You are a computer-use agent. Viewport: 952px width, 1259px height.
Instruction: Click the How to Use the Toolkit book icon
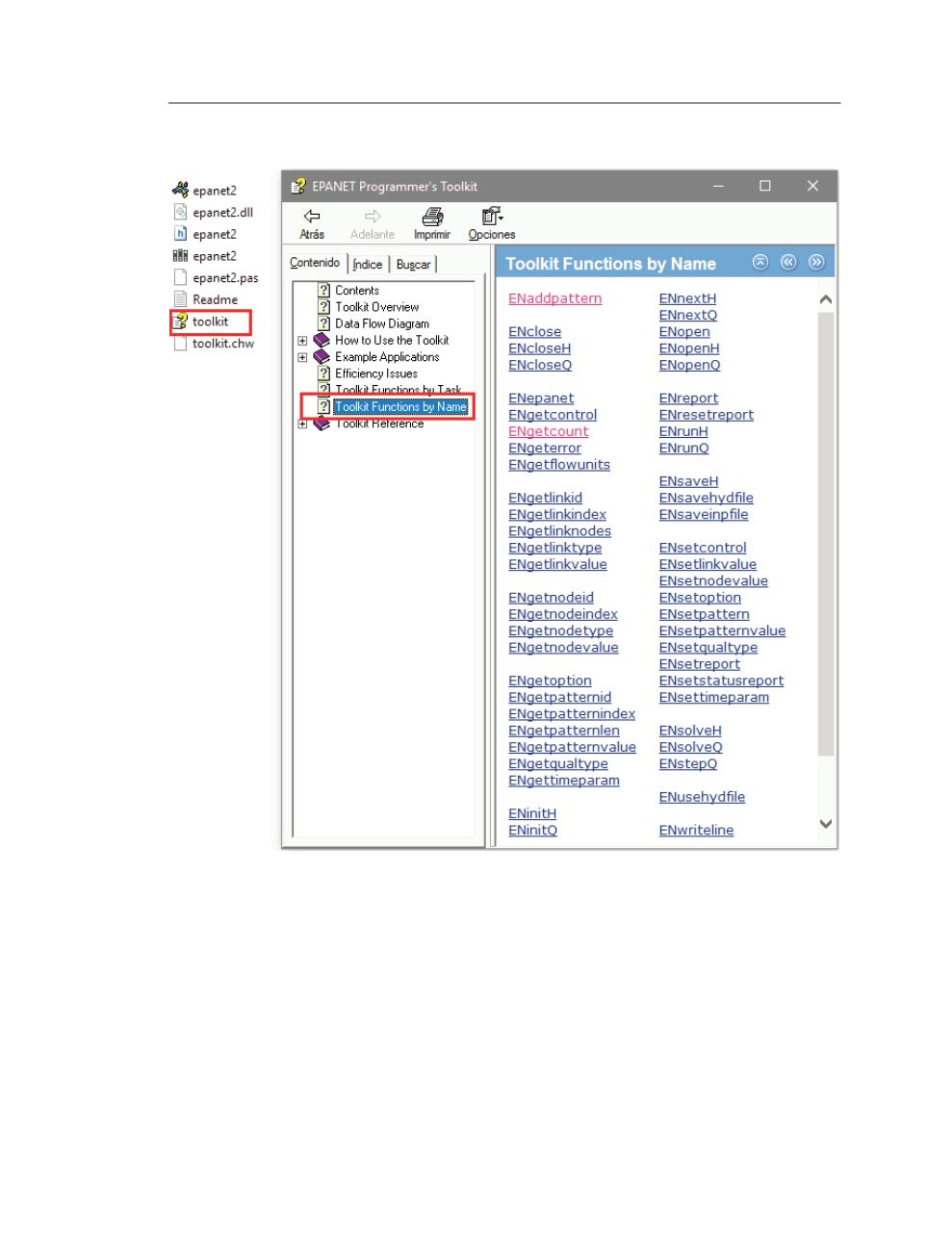322,340
